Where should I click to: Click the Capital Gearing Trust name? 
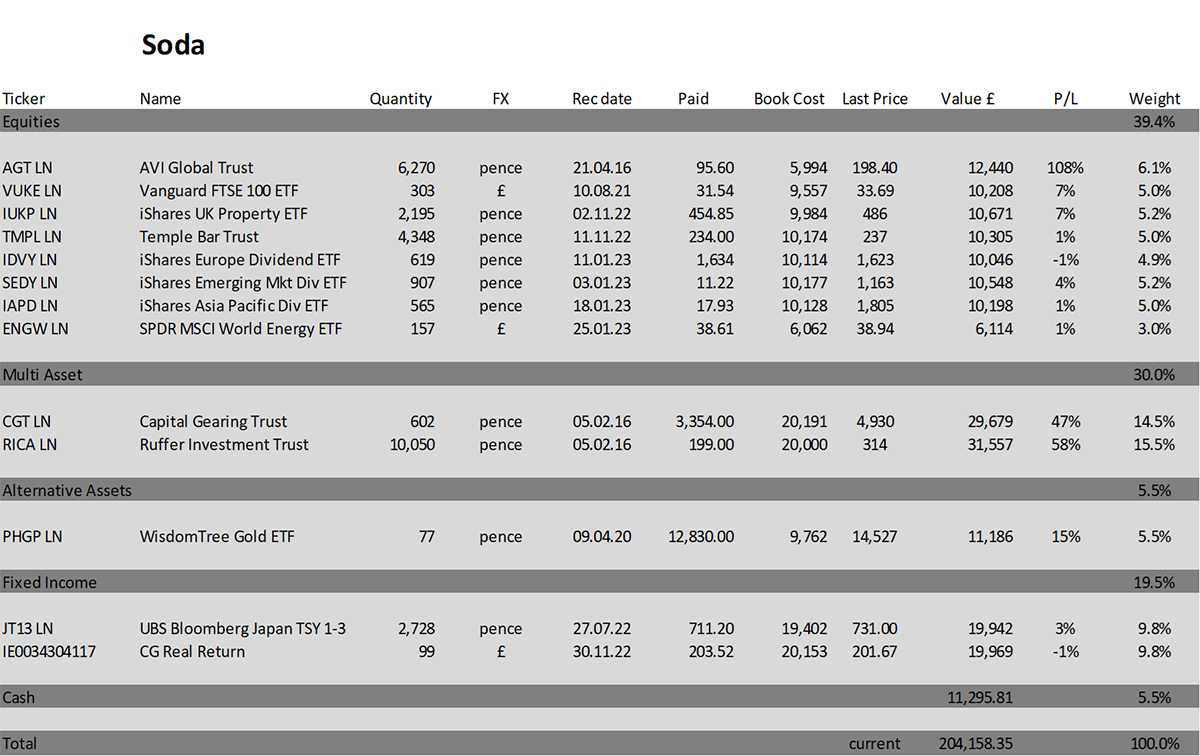[x=213, y=421]
